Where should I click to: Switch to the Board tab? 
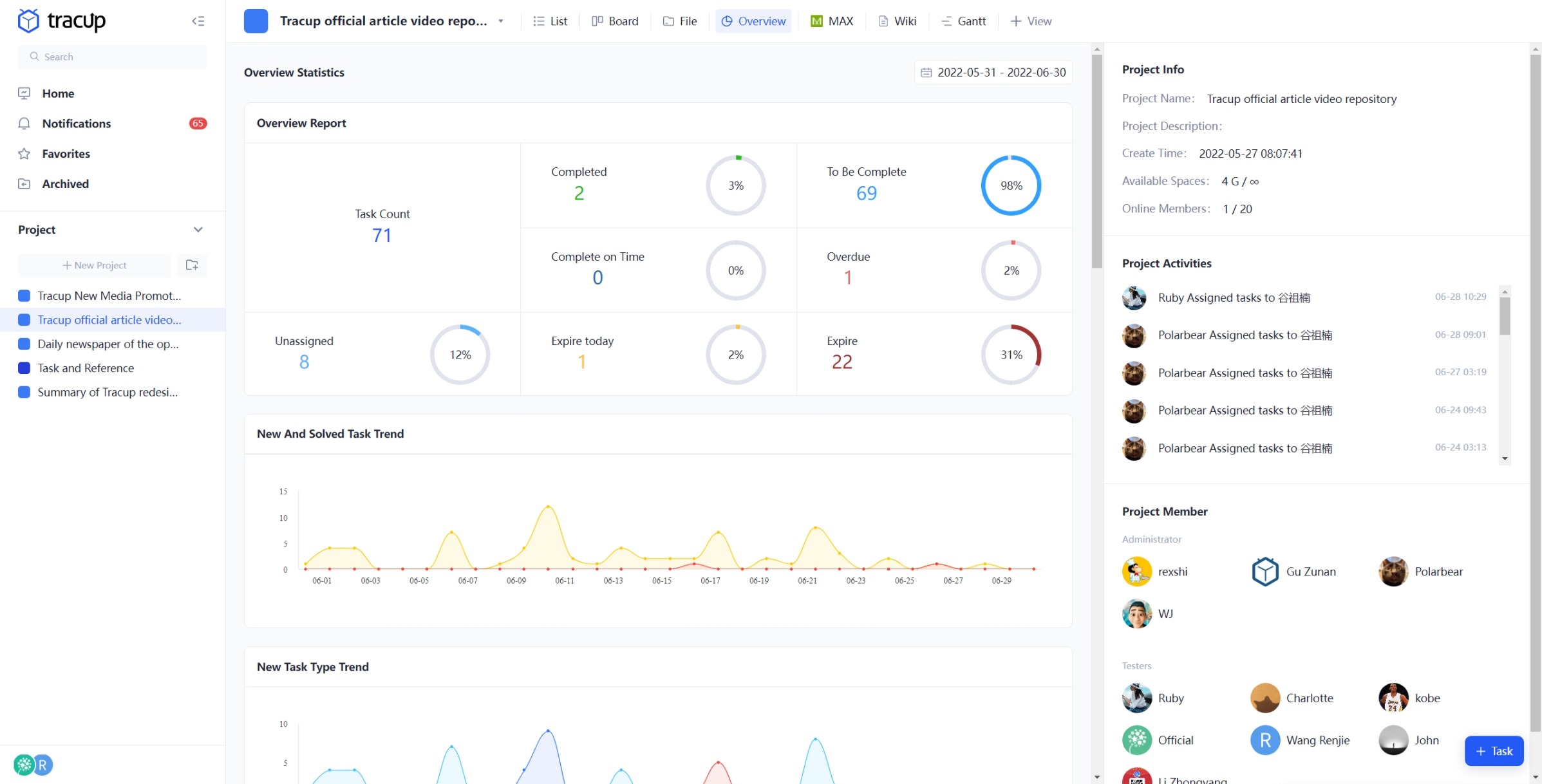click(615, 21)
